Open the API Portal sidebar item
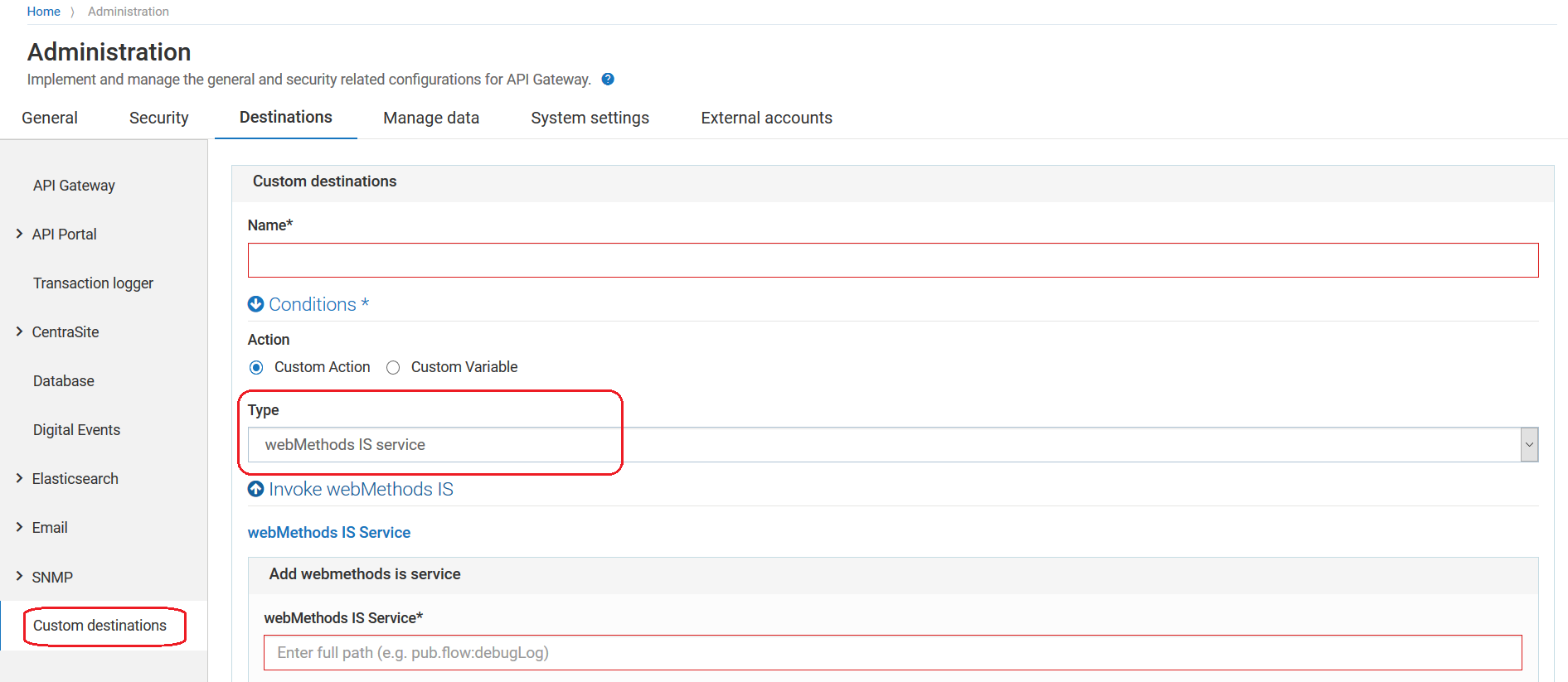The height and width of the screenshot is (682, 1568). [64, 235]
